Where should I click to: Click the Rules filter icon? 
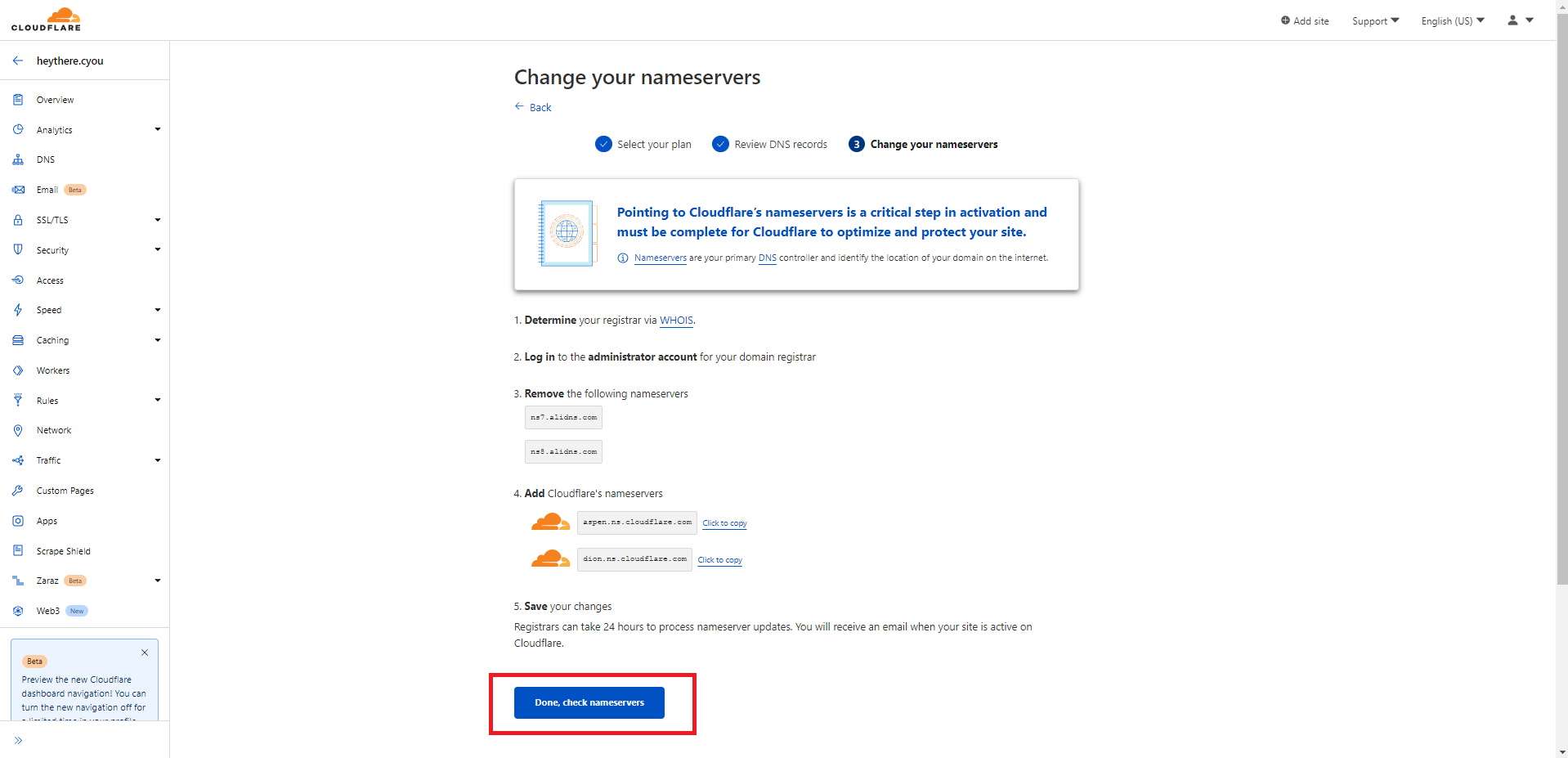pos(18,400)
